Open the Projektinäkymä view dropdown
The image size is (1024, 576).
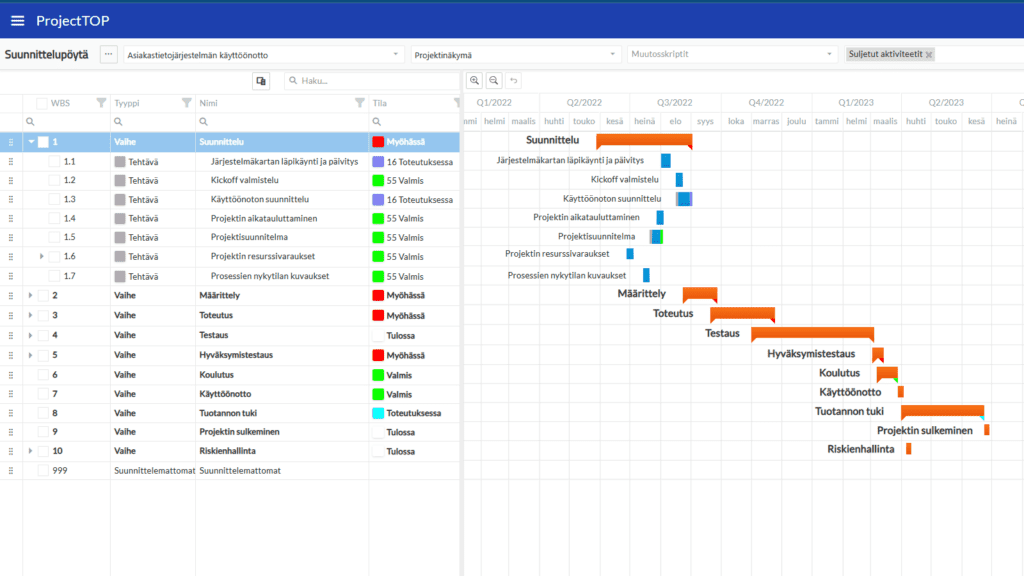(515, 55)
